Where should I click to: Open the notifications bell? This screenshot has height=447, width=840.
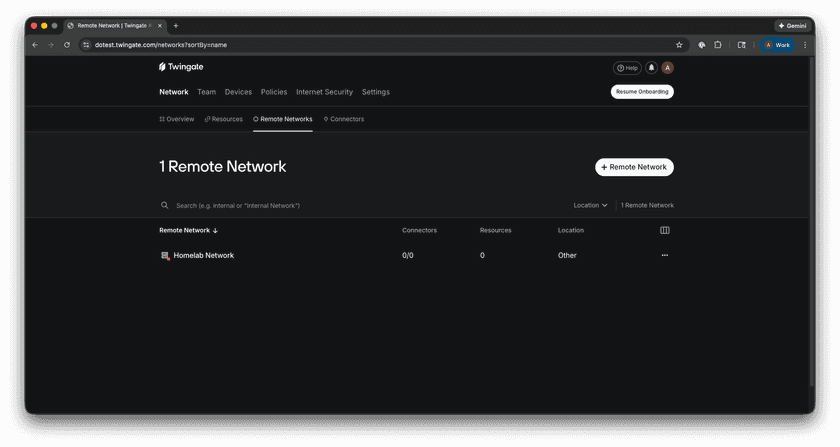point(651,68)
